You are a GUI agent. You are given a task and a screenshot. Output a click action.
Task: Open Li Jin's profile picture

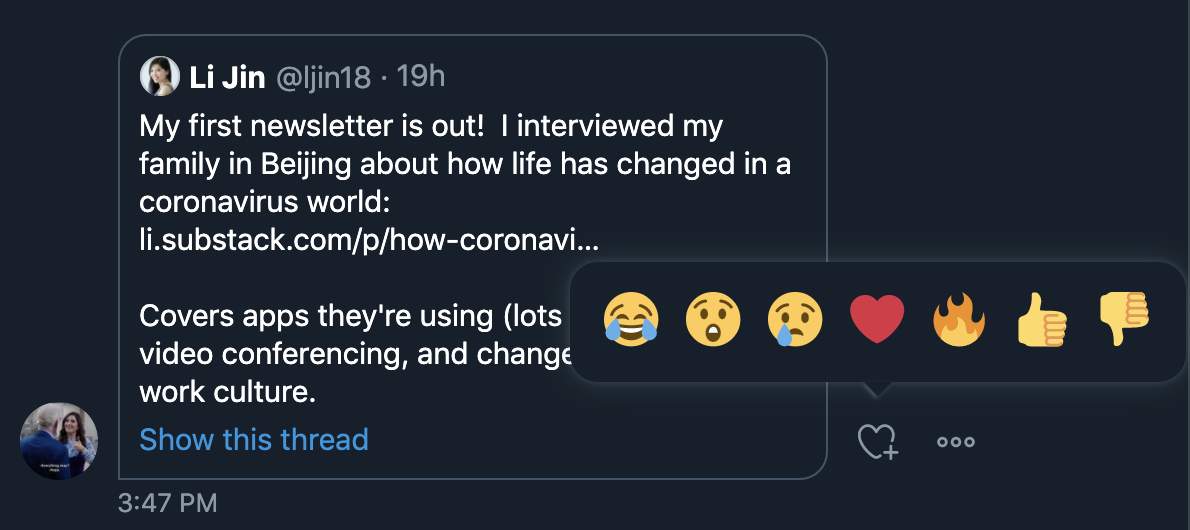[159, 77]
